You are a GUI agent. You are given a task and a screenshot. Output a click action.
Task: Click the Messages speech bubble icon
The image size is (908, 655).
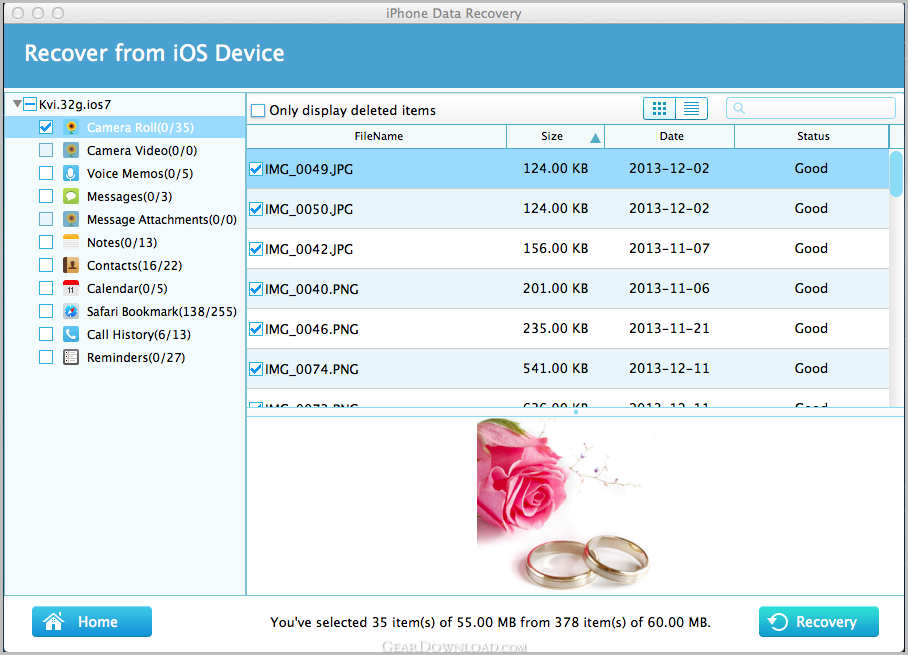pos(71,196)
